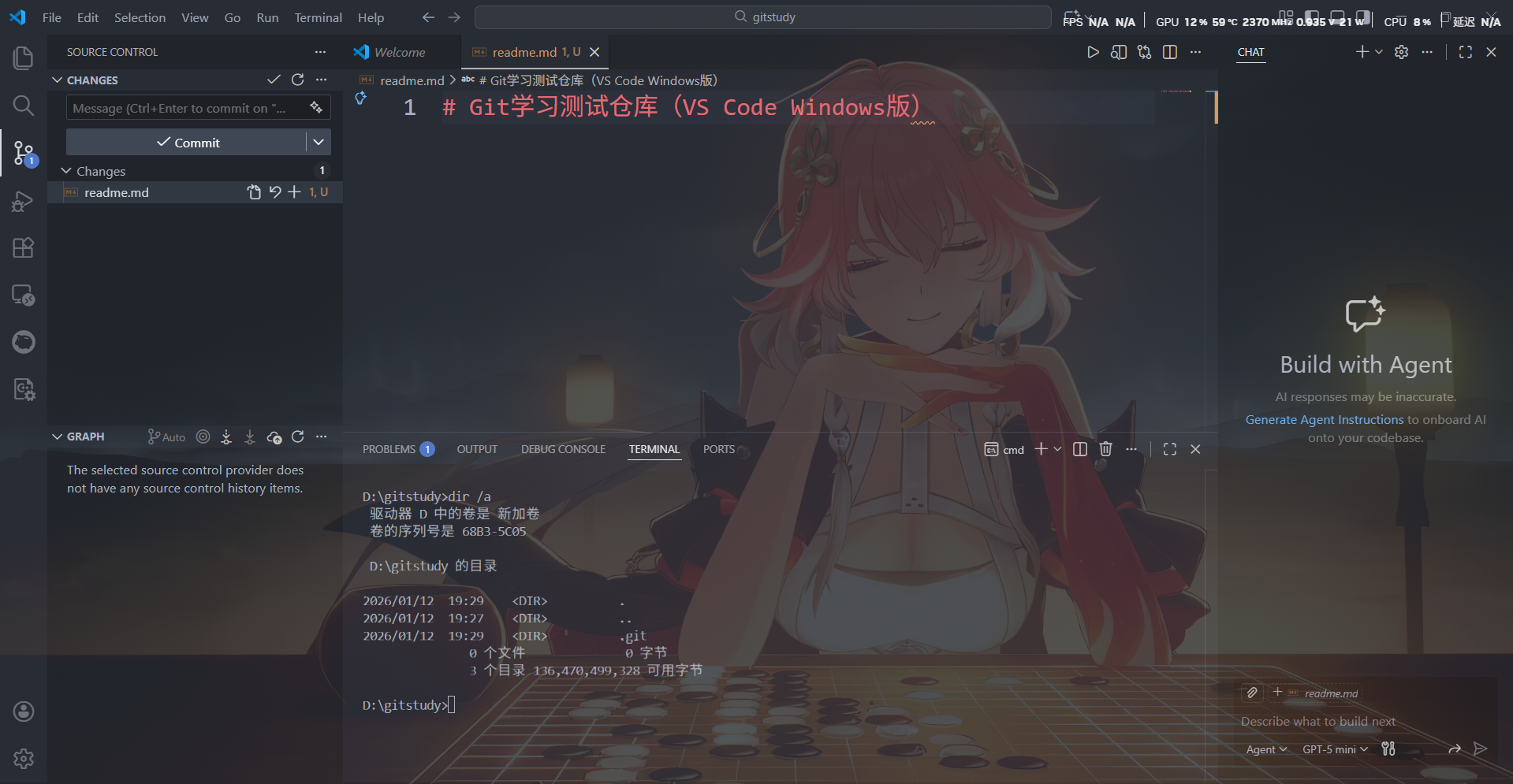Screen dimensions: 1513x784
Task: Open the Search view in activity bar
Action: pos(24,106)
